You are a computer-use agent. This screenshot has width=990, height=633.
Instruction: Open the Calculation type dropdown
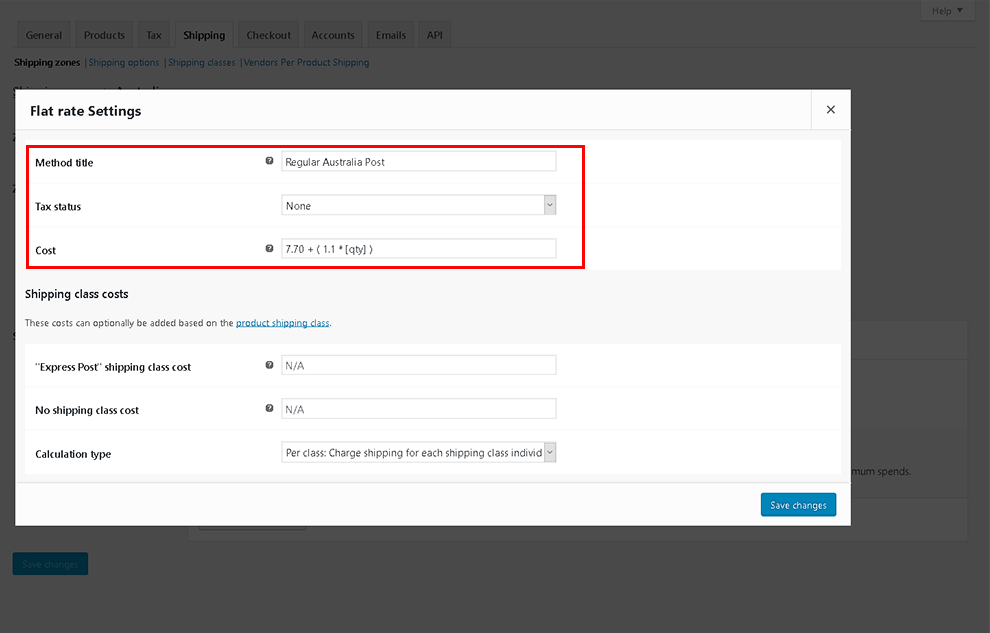419,453
